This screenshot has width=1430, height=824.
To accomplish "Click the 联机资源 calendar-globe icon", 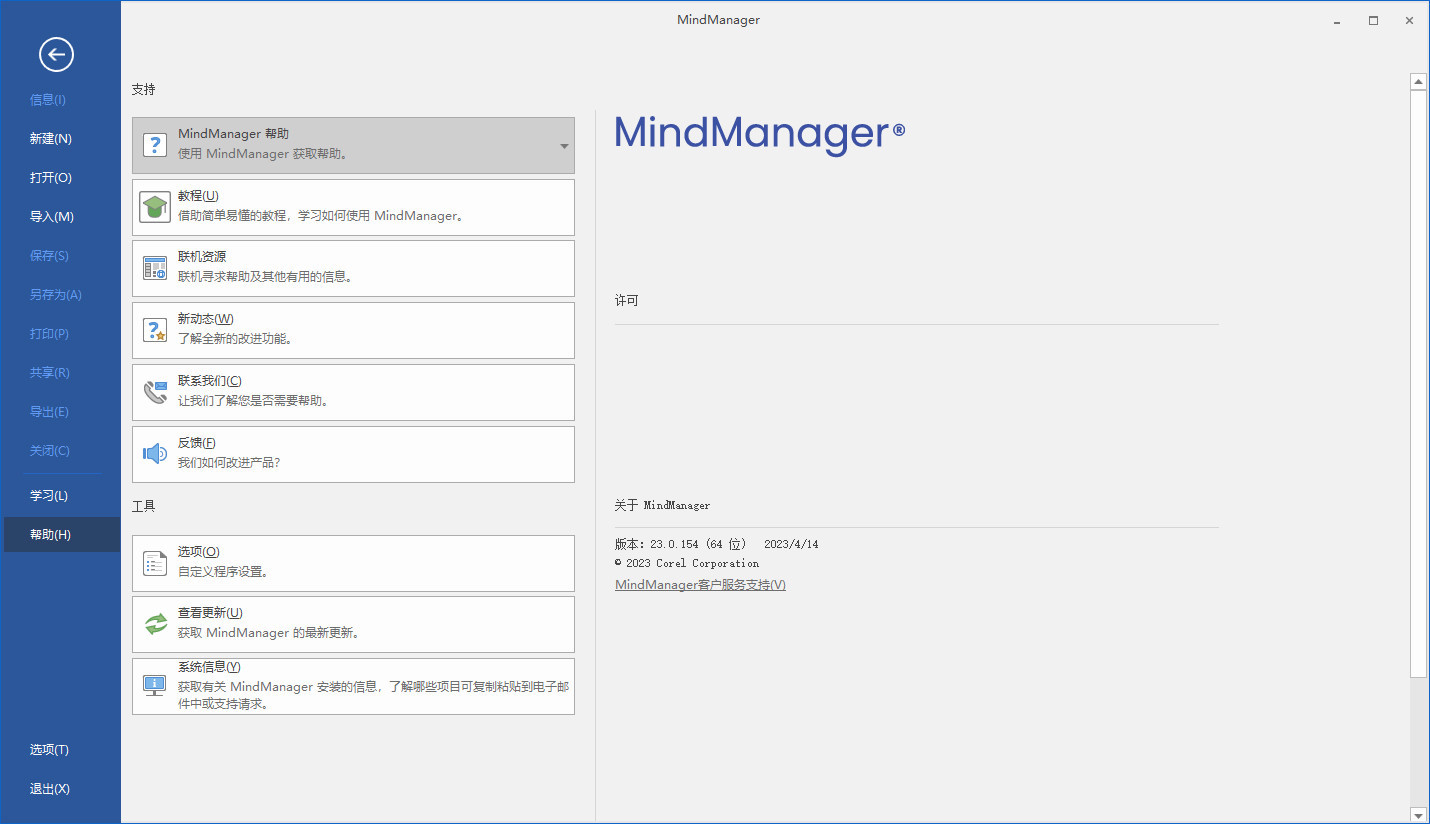I will (154, 268).
